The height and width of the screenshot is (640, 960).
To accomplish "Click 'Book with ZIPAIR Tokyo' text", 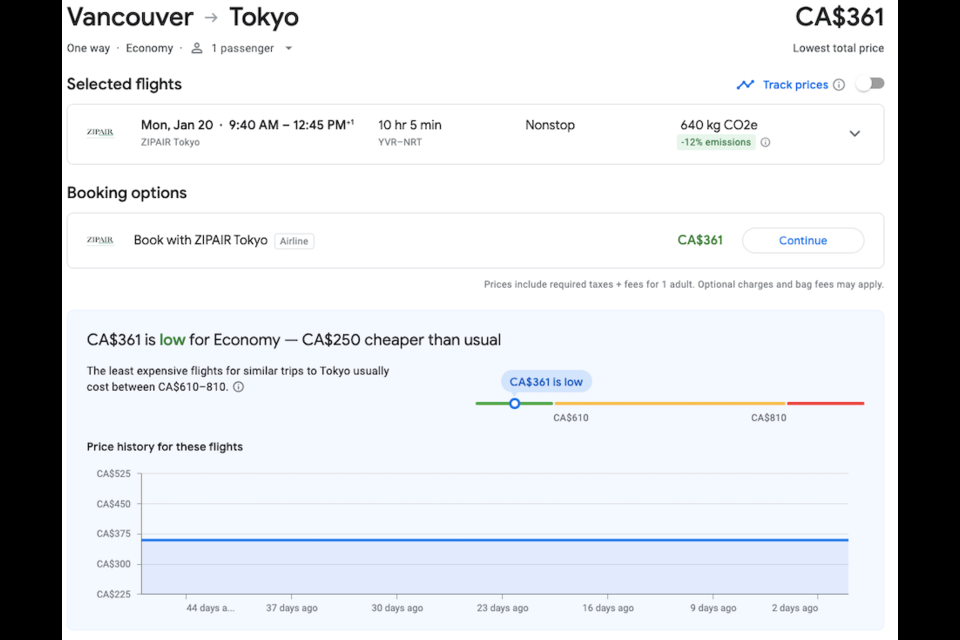I will click(201, 240).
